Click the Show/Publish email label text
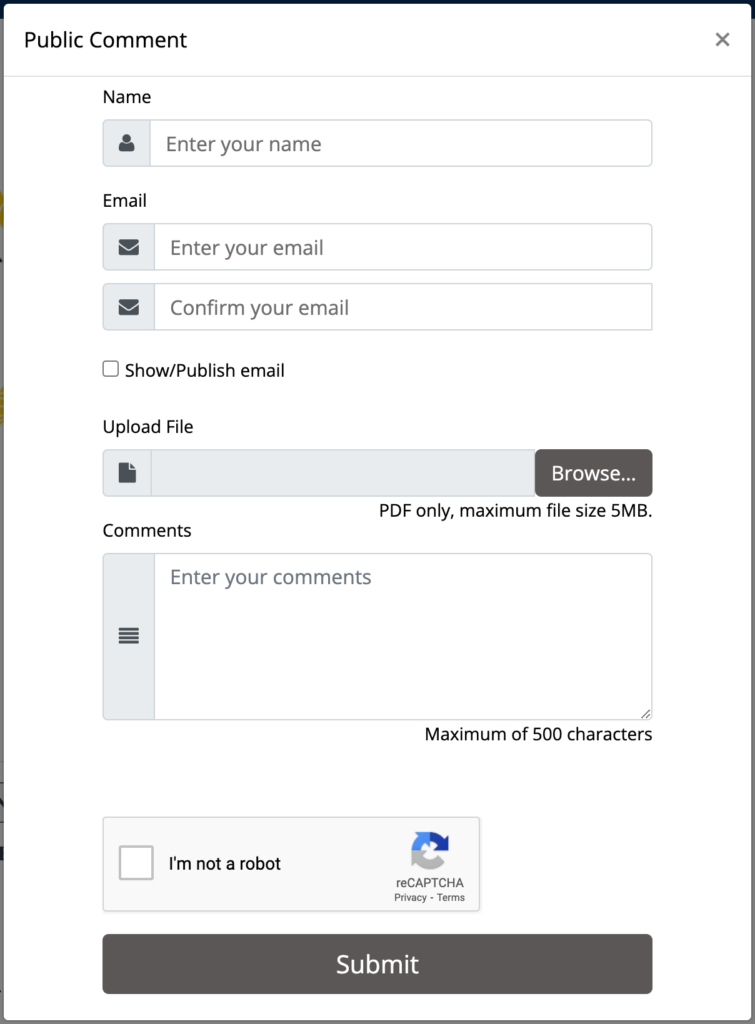This screenshot has height=1024, width=755. 204,370
